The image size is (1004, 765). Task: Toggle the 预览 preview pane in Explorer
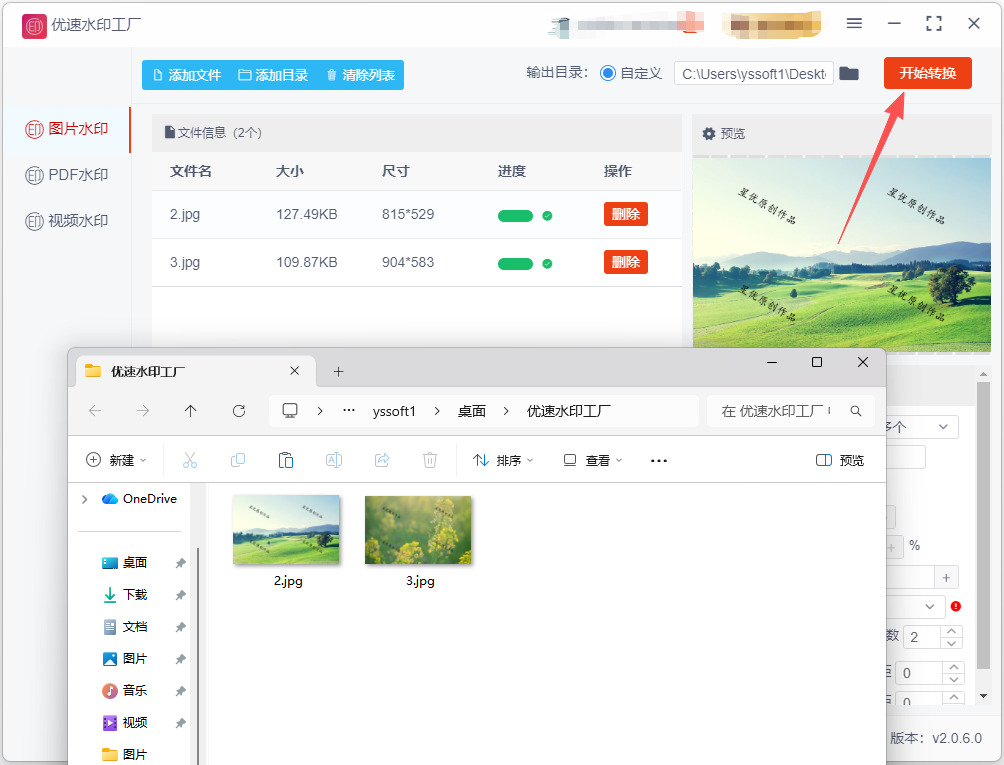(840, 460)
